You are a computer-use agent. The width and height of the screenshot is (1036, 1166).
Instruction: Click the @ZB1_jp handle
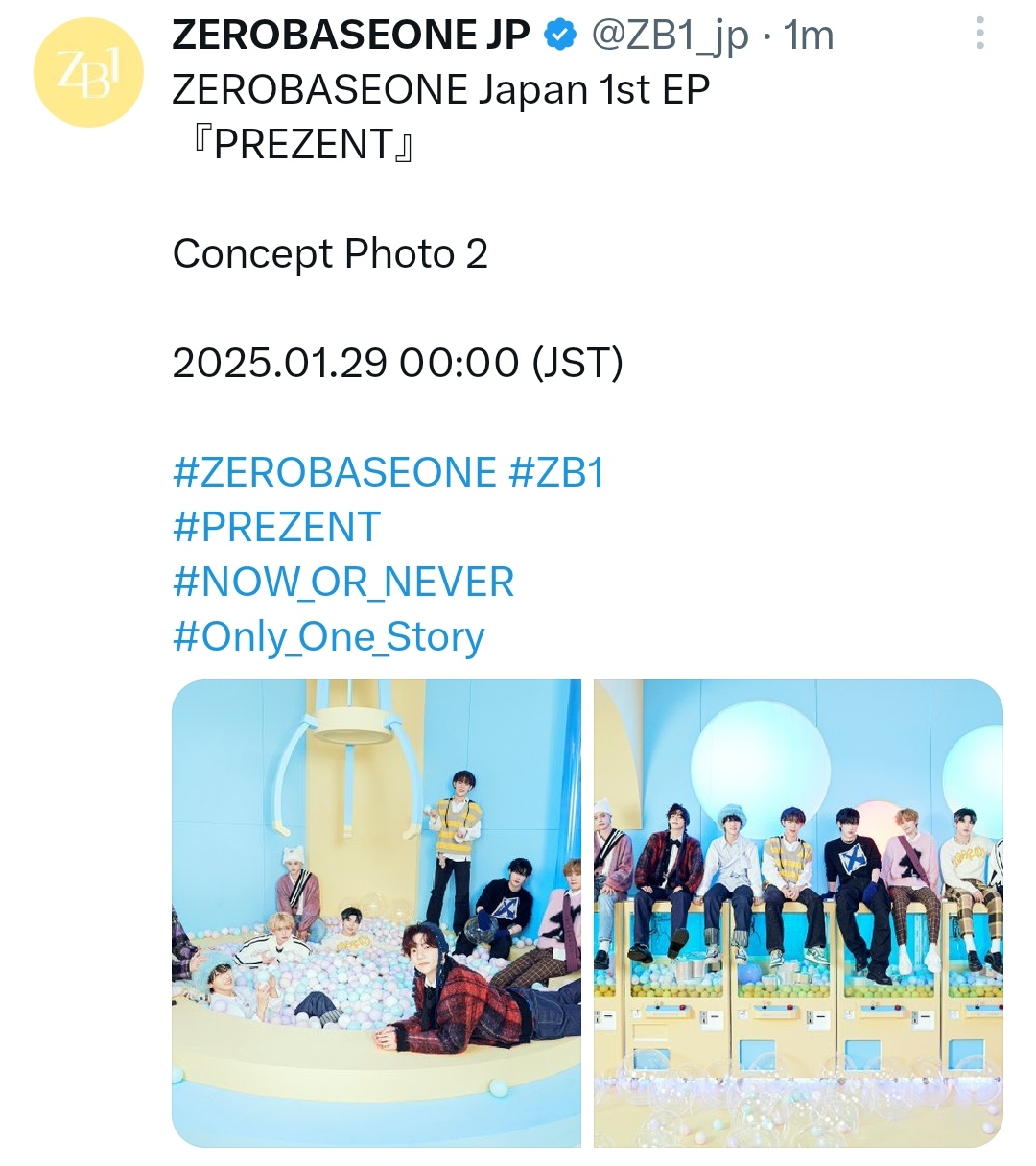(x=670, y=37)
